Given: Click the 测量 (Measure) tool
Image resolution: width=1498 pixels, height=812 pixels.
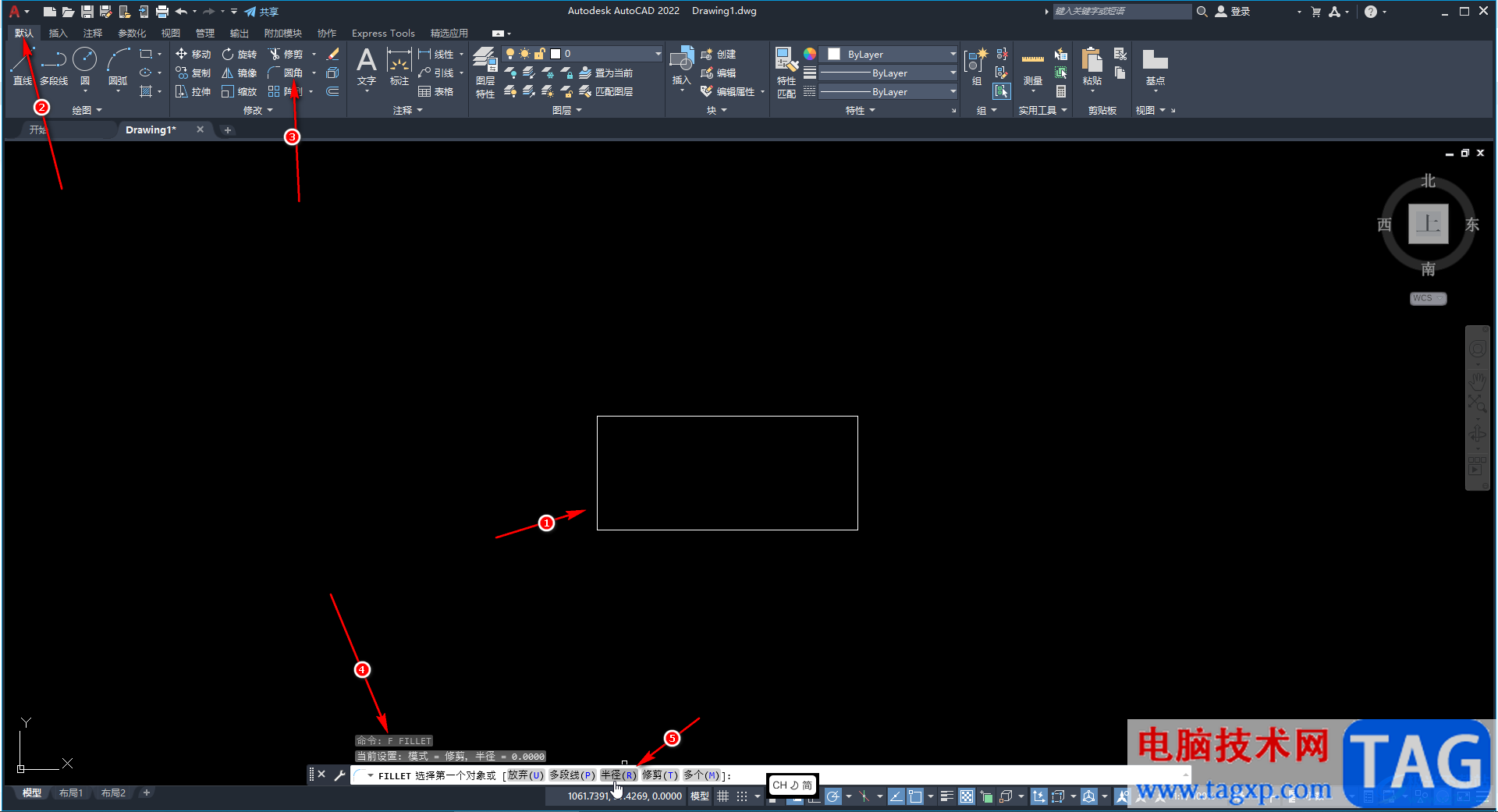Looking at the screenshot, I should (1033, 69).
